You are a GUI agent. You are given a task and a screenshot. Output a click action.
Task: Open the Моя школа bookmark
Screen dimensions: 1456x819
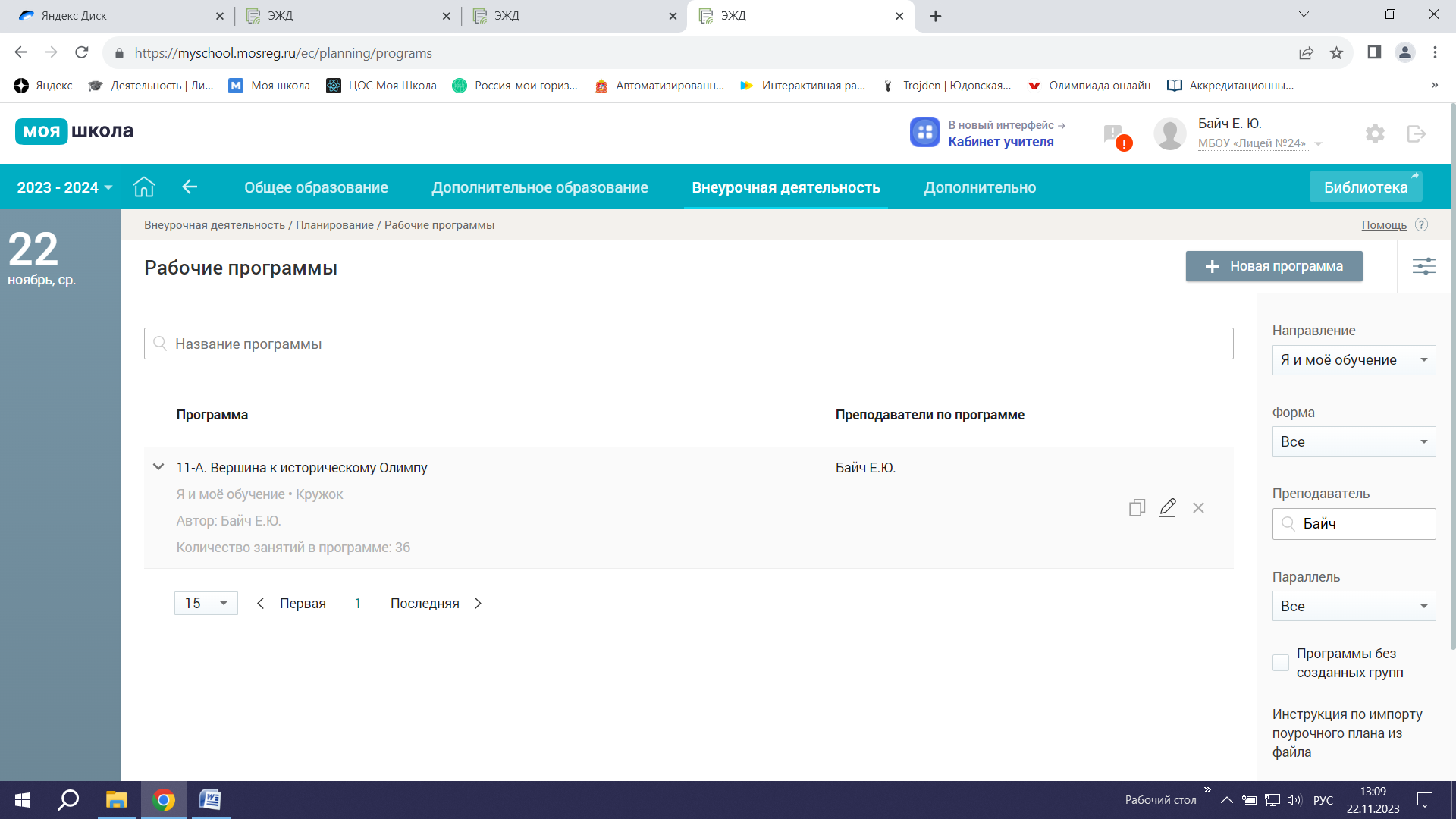[x=270, y=86]
